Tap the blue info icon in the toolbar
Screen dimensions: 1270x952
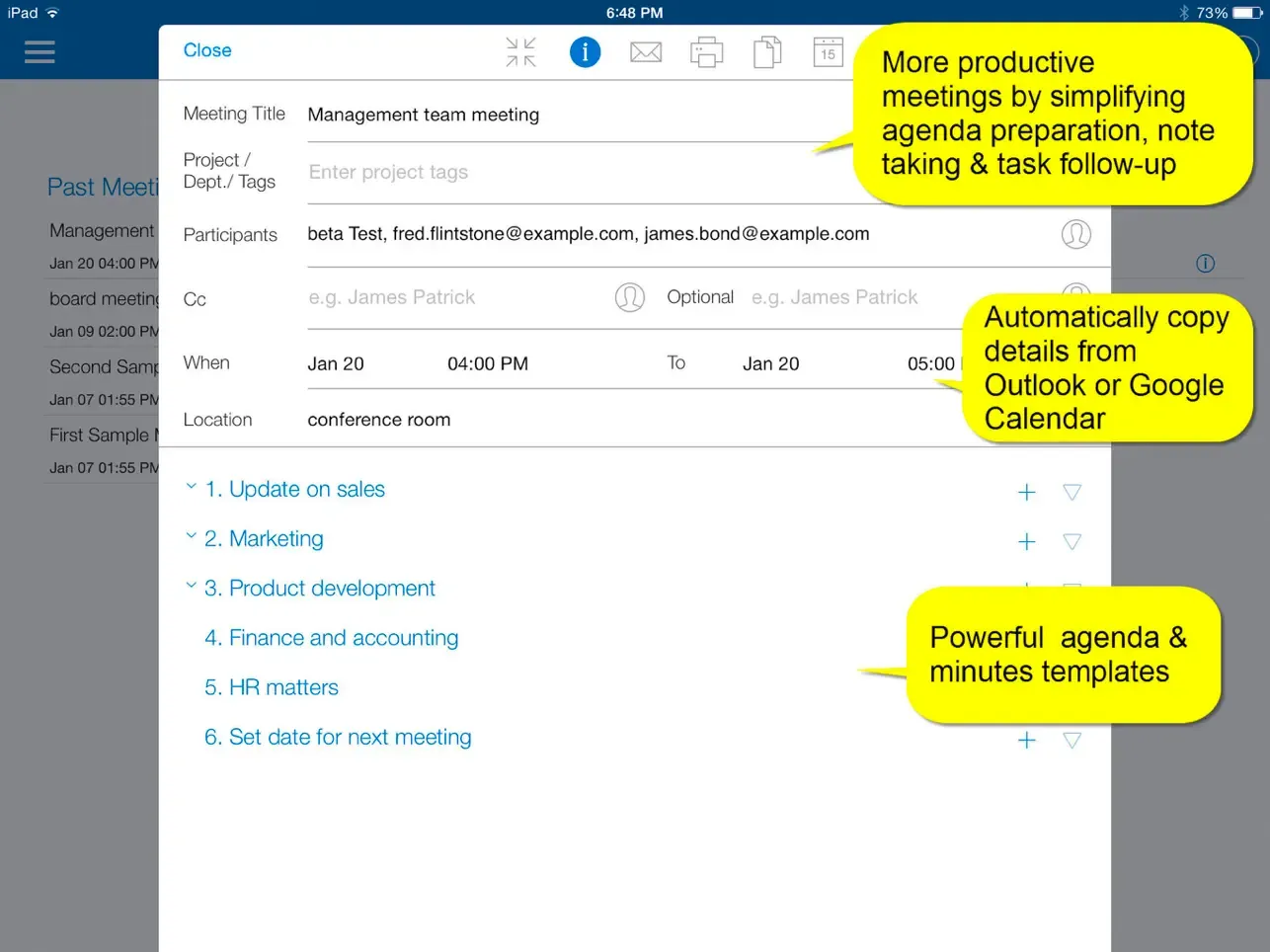click(x=585, y=51)
